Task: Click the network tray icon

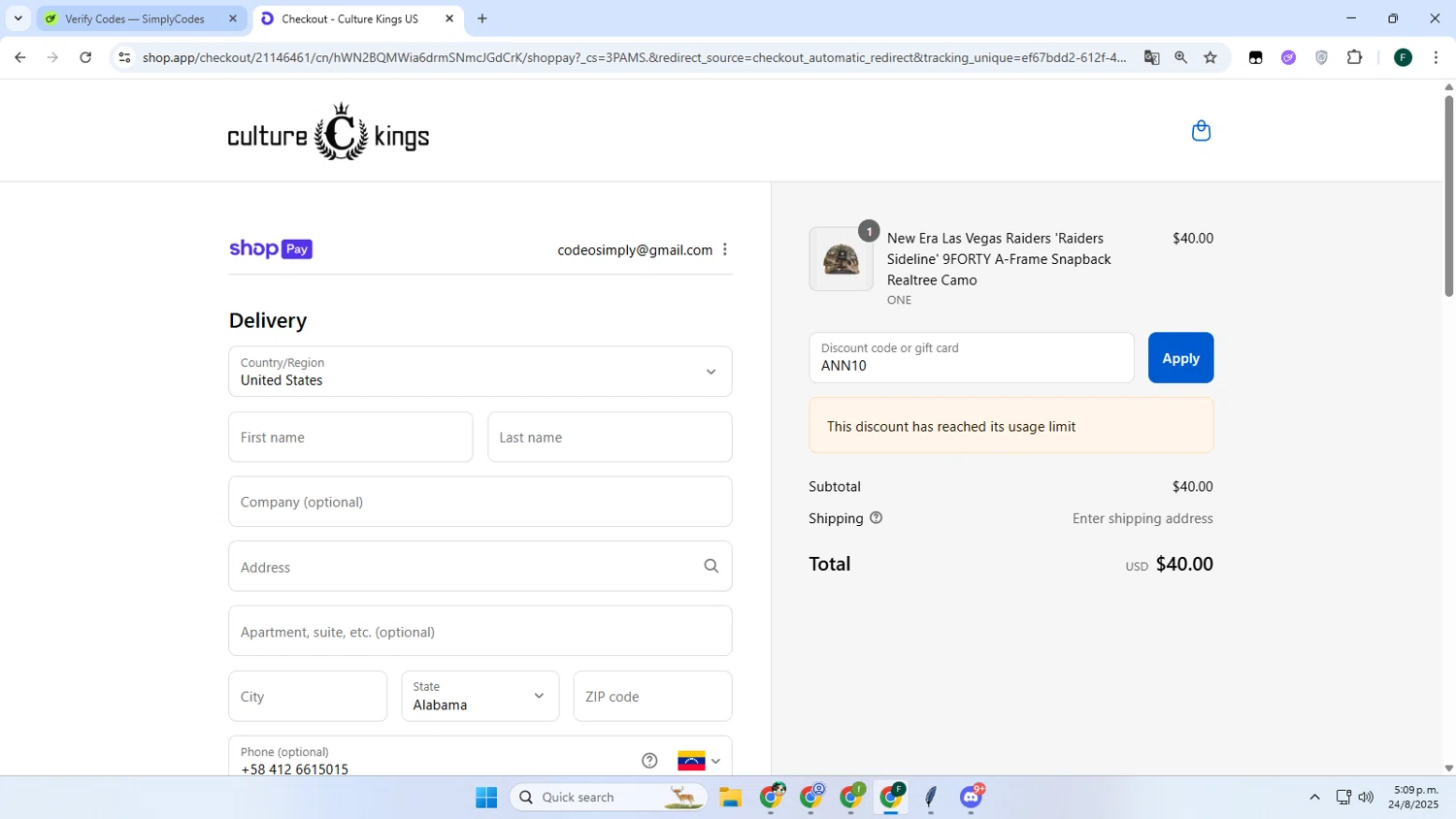Action: (x=1343, y=797)
